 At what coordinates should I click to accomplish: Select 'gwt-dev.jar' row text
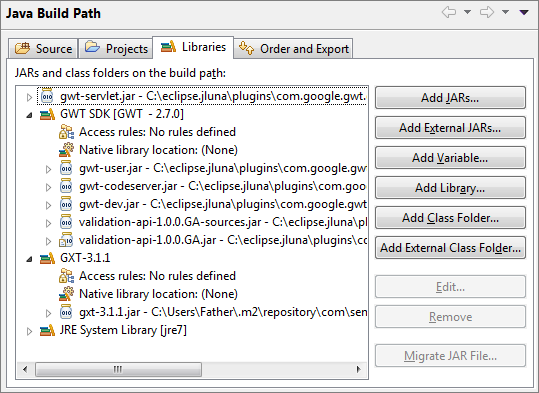223,204
